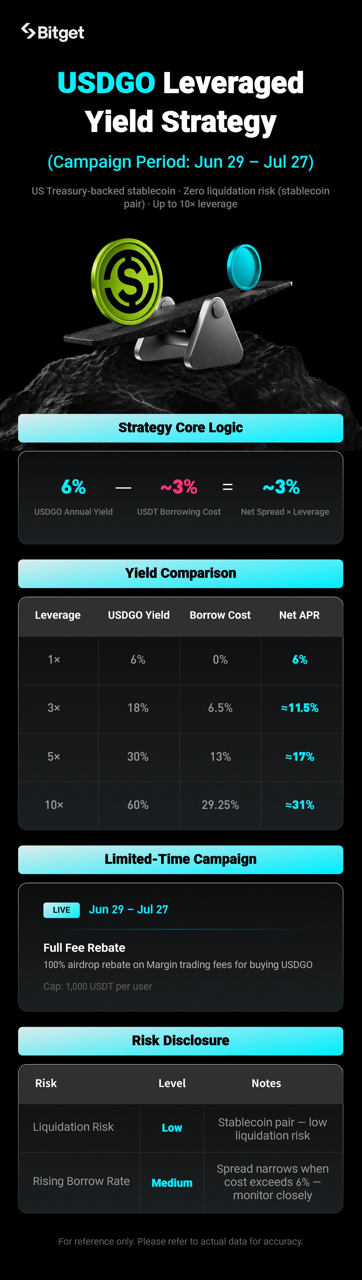
Task: Click the Bitget logo
Action: pos(52,32)
